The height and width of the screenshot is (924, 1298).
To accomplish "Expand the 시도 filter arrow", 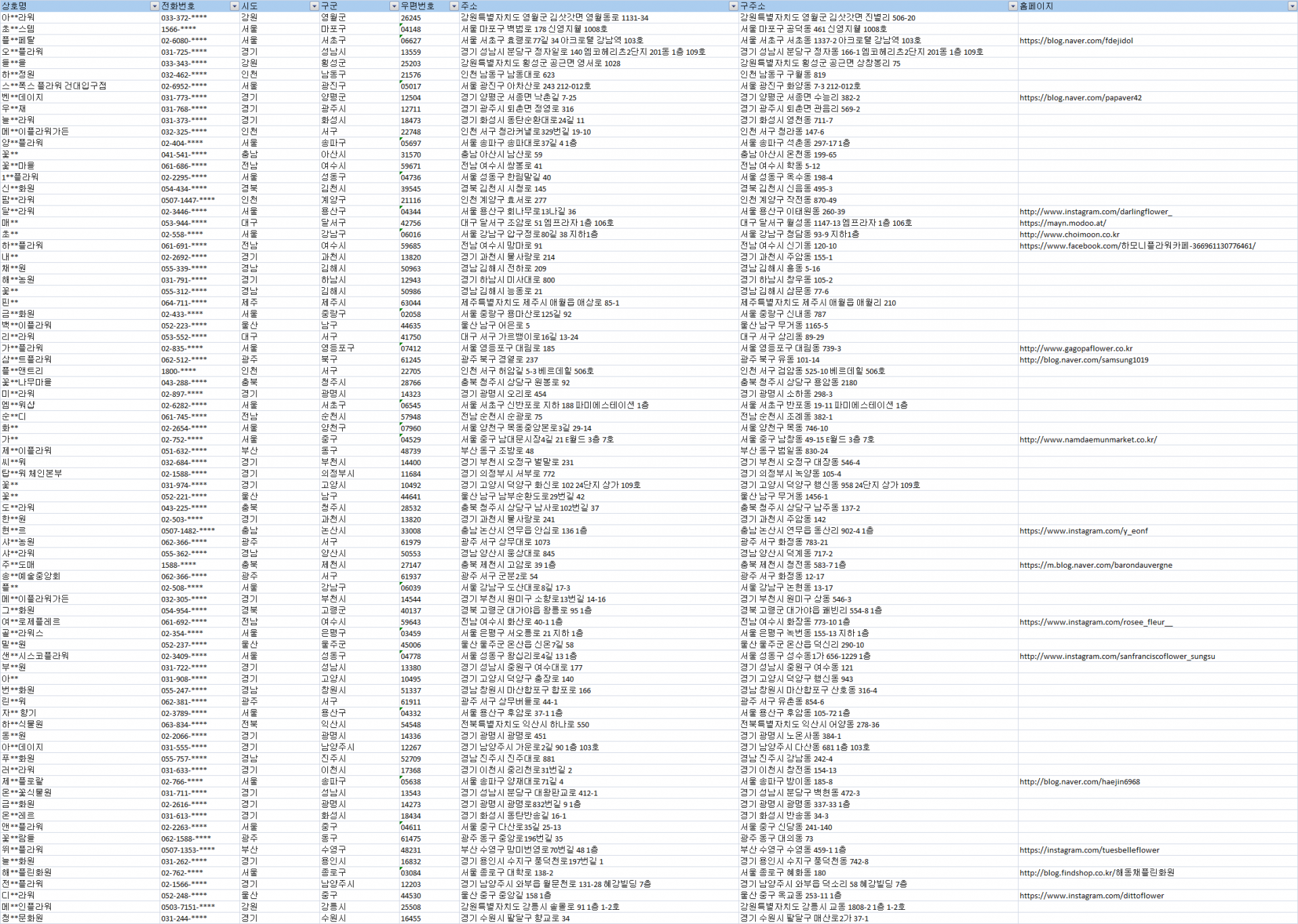I will pyautogui.click(x=314, y=6).
